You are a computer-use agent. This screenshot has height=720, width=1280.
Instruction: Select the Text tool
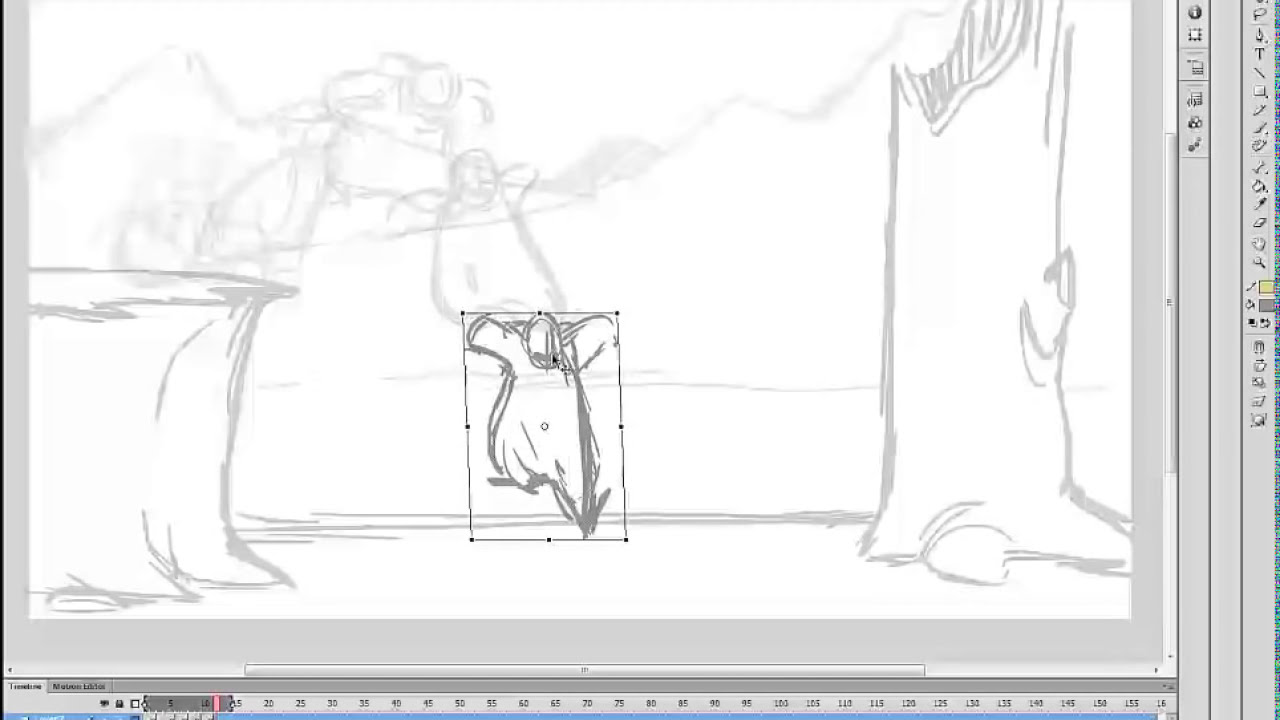point(1259,53)
